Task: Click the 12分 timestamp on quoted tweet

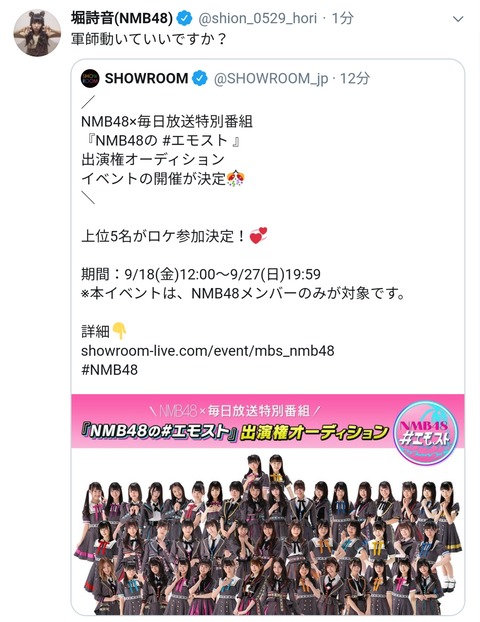Action: coord(354,79)
